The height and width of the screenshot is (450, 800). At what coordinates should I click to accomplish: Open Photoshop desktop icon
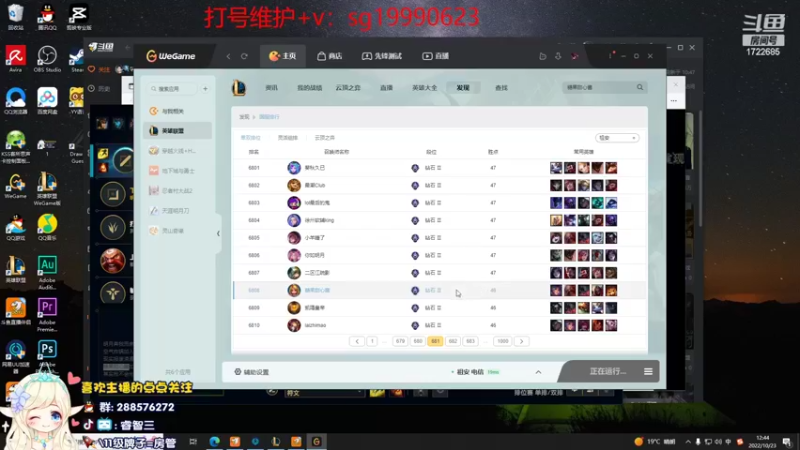click(x=47, y=352)
